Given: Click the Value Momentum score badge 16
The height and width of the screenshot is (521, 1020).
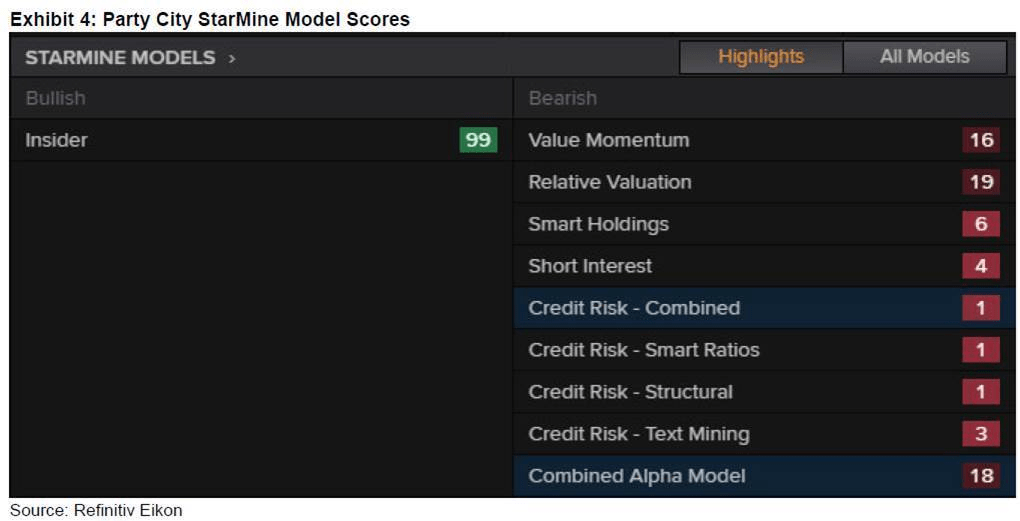Looking at the screenshot, I should [x=981, y=140].
